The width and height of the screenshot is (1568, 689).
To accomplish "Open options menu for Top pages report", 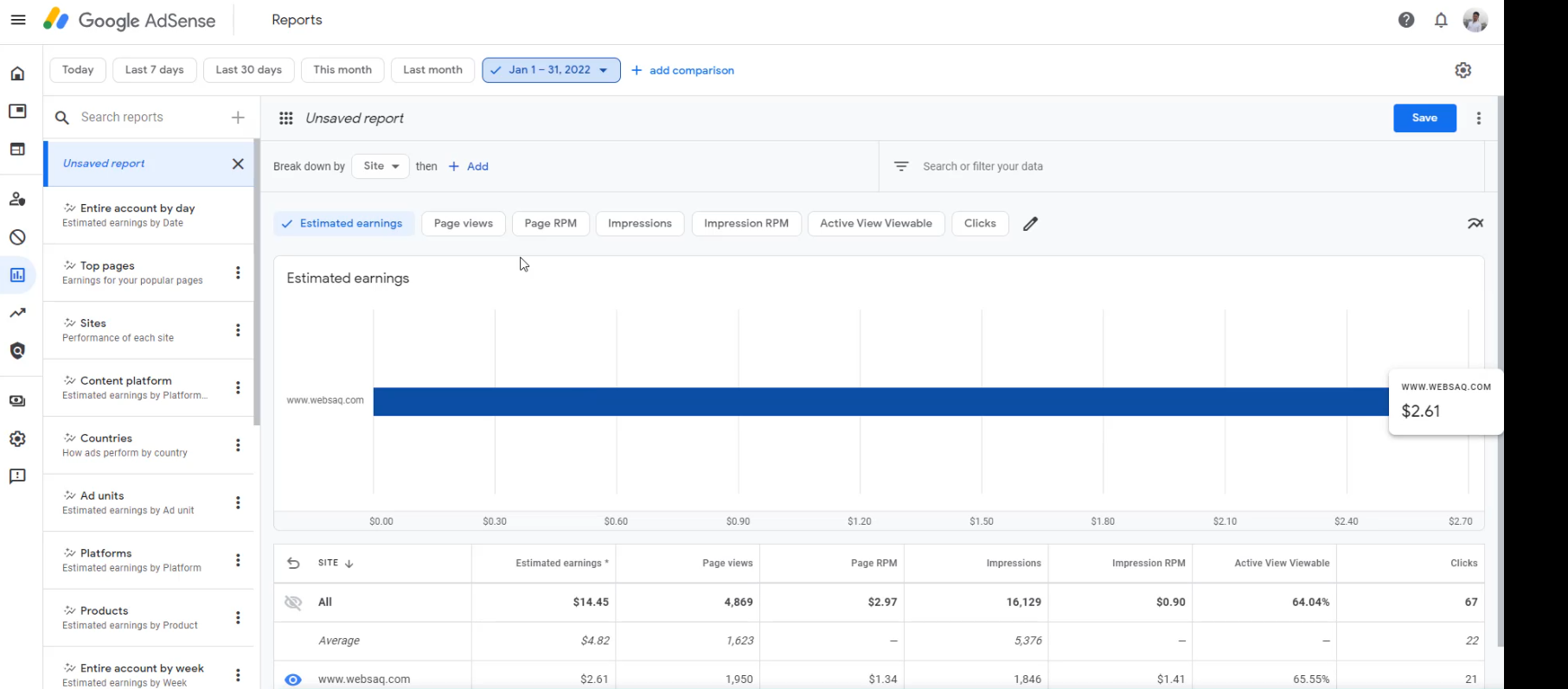I will (x=238, y=273).
